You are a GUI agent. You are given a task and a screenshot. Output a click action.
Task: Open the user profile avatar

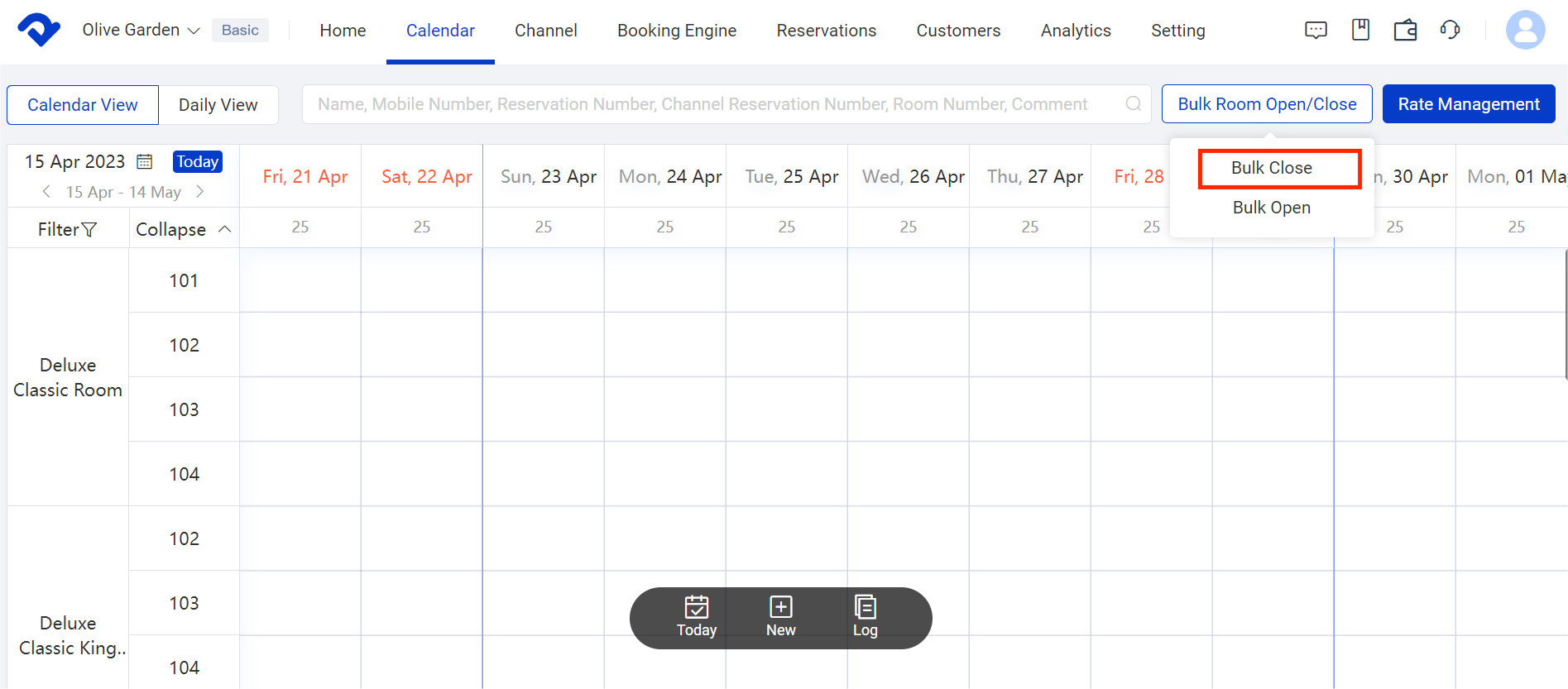coord(1525,31)
